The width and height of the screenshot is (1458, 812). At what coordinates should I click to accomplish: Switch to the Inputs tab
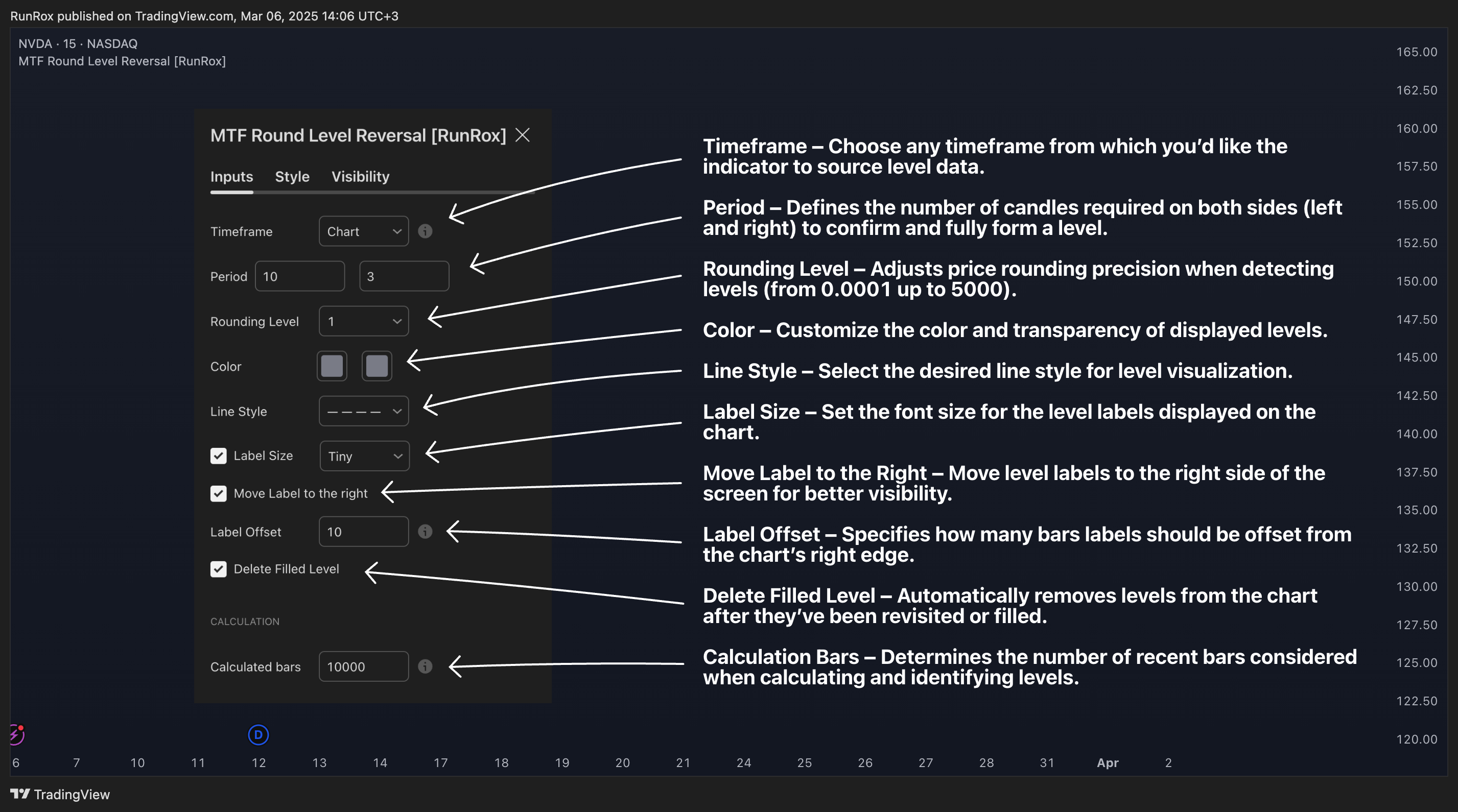point(231,177)
